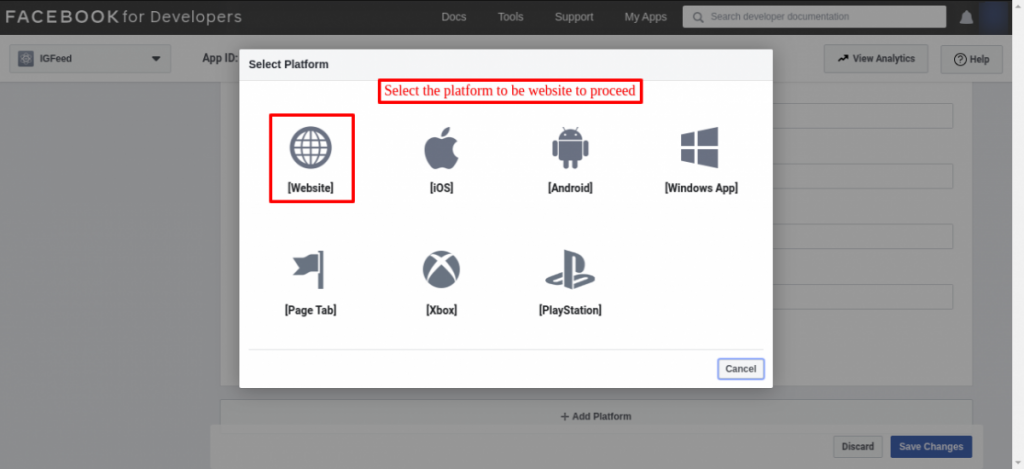
Task: Click the Discard button
Action: pyautogui.click(x=857, y=447)
